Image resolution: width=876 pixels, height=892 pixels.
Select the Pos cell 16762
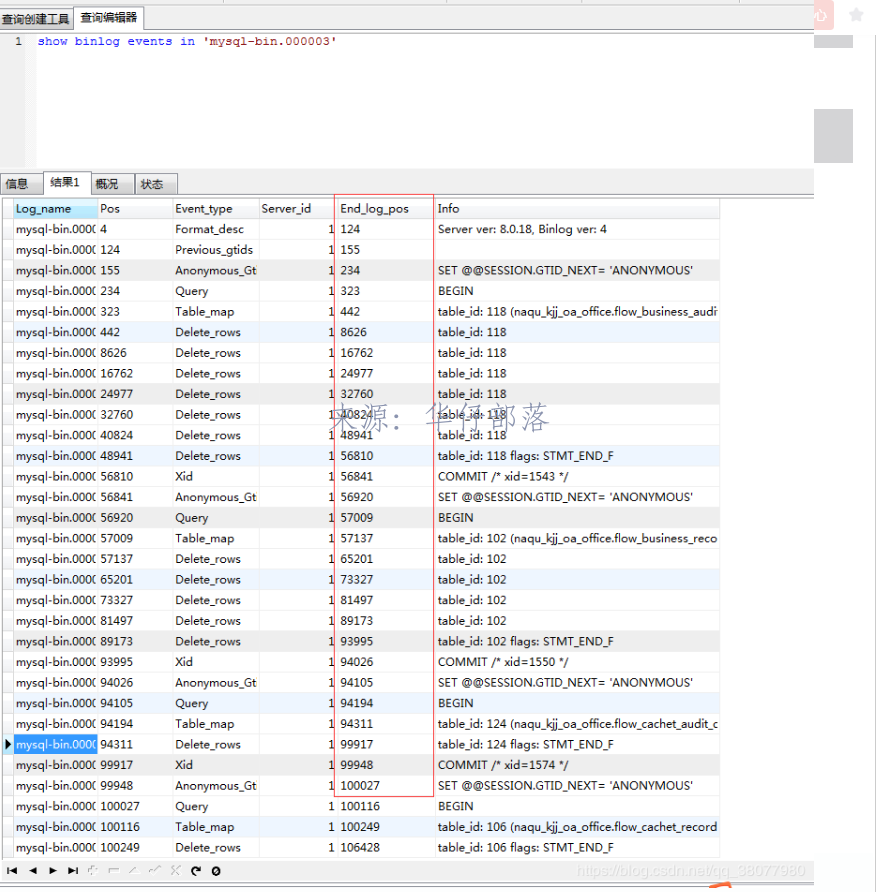tap(135, 373)
